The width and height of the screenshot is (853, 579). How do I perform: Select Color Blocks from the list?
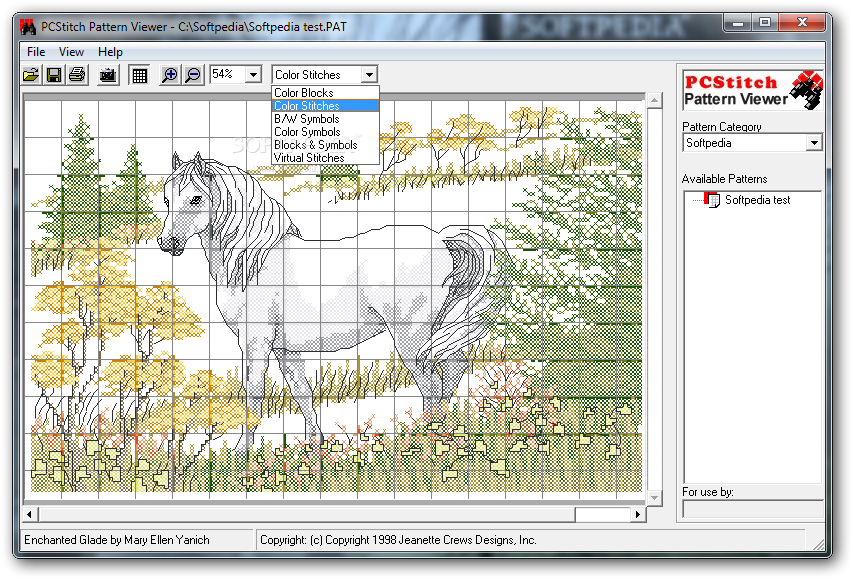tap(325, 93)
